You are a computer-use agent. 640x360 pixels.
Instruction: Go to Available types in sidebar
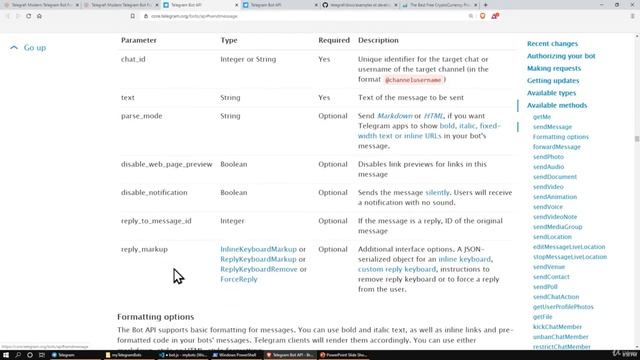pyautogui.click(x=551, y=93)
